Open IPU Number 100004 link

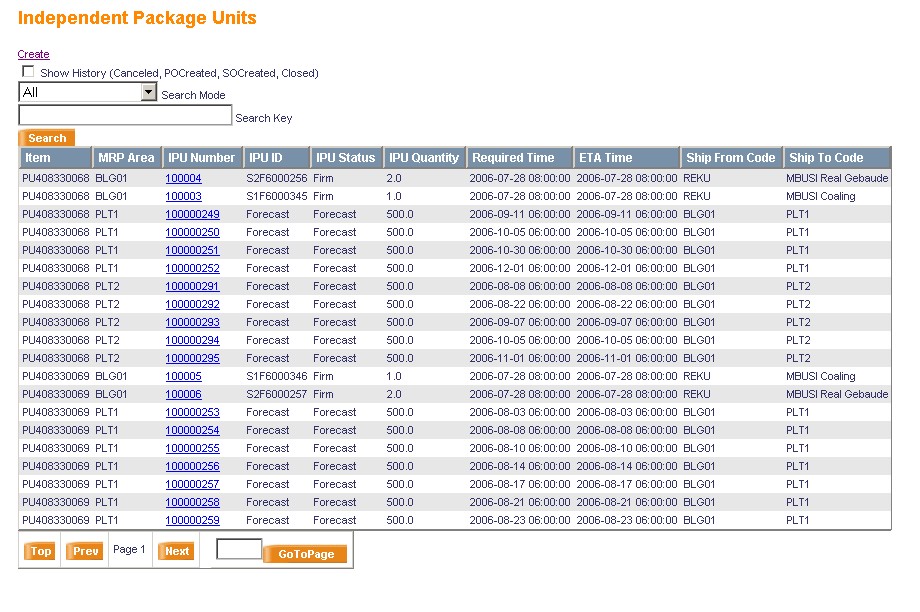(x=183, y=178)
